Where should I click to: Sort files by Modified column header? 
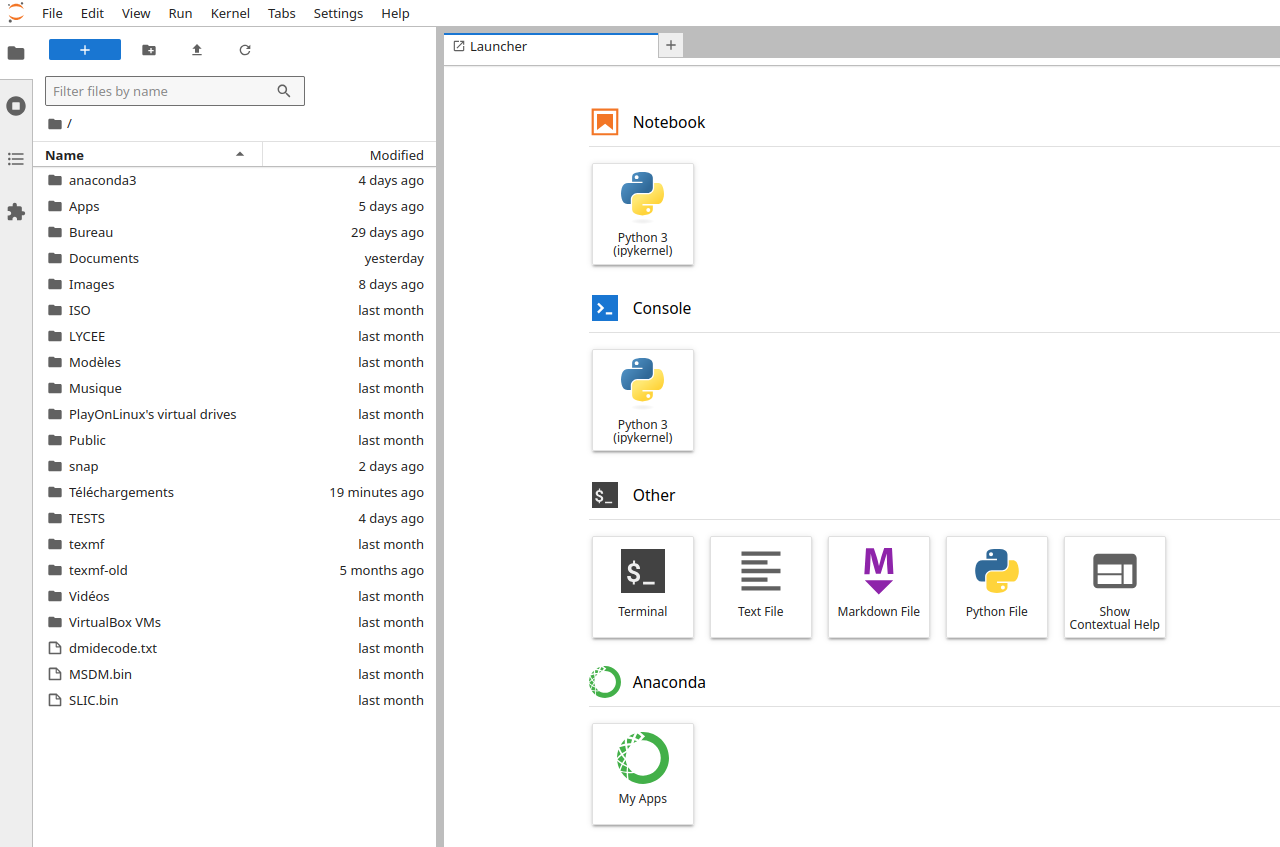[x=349, y=155]
